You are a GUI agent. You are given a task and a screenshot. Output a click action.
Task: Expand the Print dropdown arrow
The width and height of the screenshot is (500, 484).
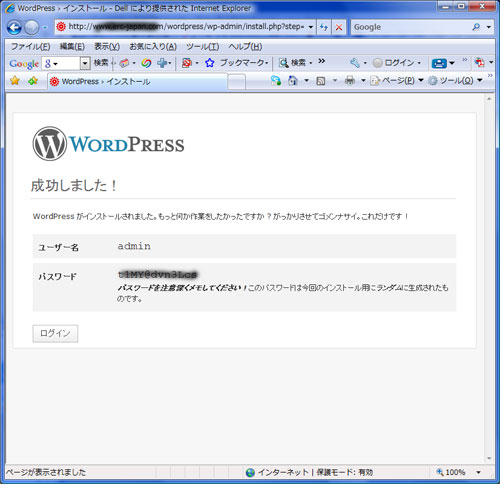(x=363, y=81)
